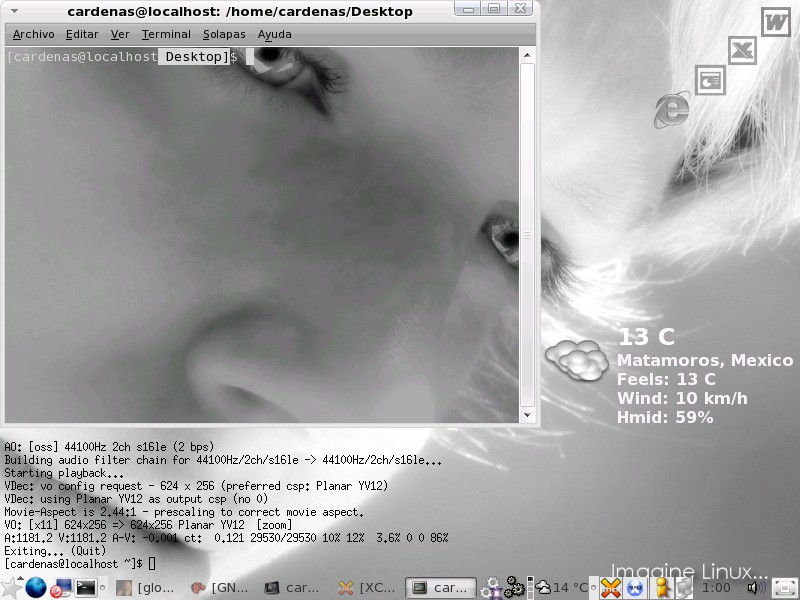Open the Excel desktop icon

[x=742, y=50]
